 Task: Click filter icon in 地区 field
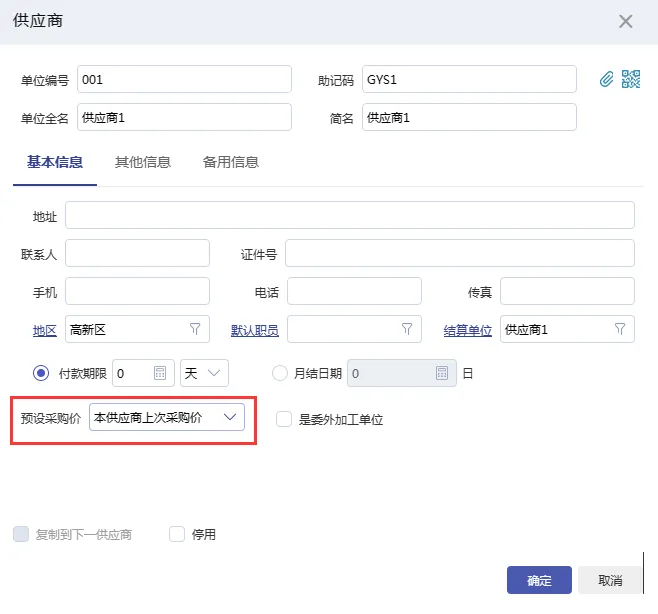tap(195, 329)
